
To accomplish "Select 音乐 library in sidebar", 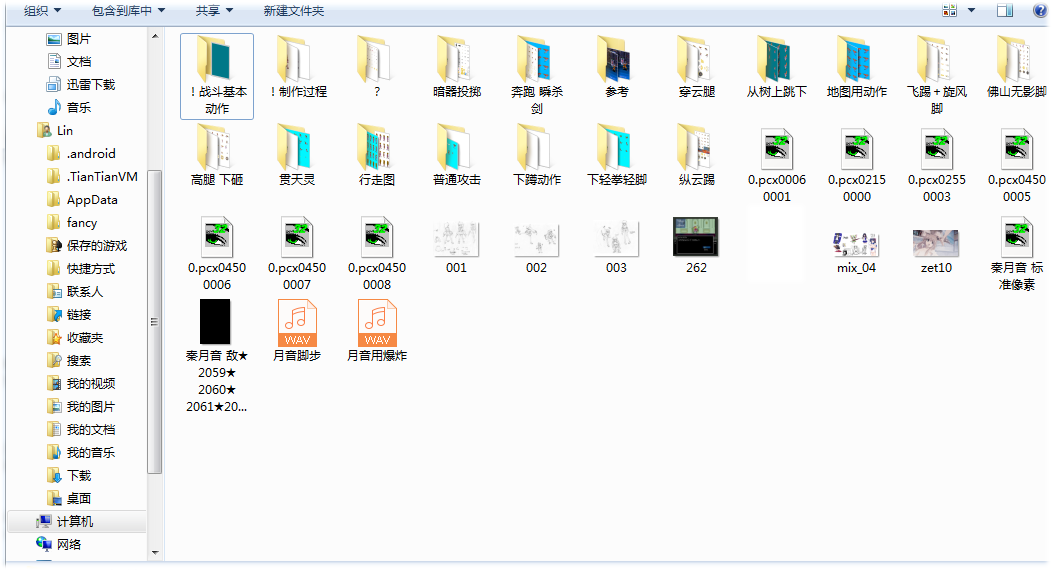I will pyautogui.click(x=69, y=107).
